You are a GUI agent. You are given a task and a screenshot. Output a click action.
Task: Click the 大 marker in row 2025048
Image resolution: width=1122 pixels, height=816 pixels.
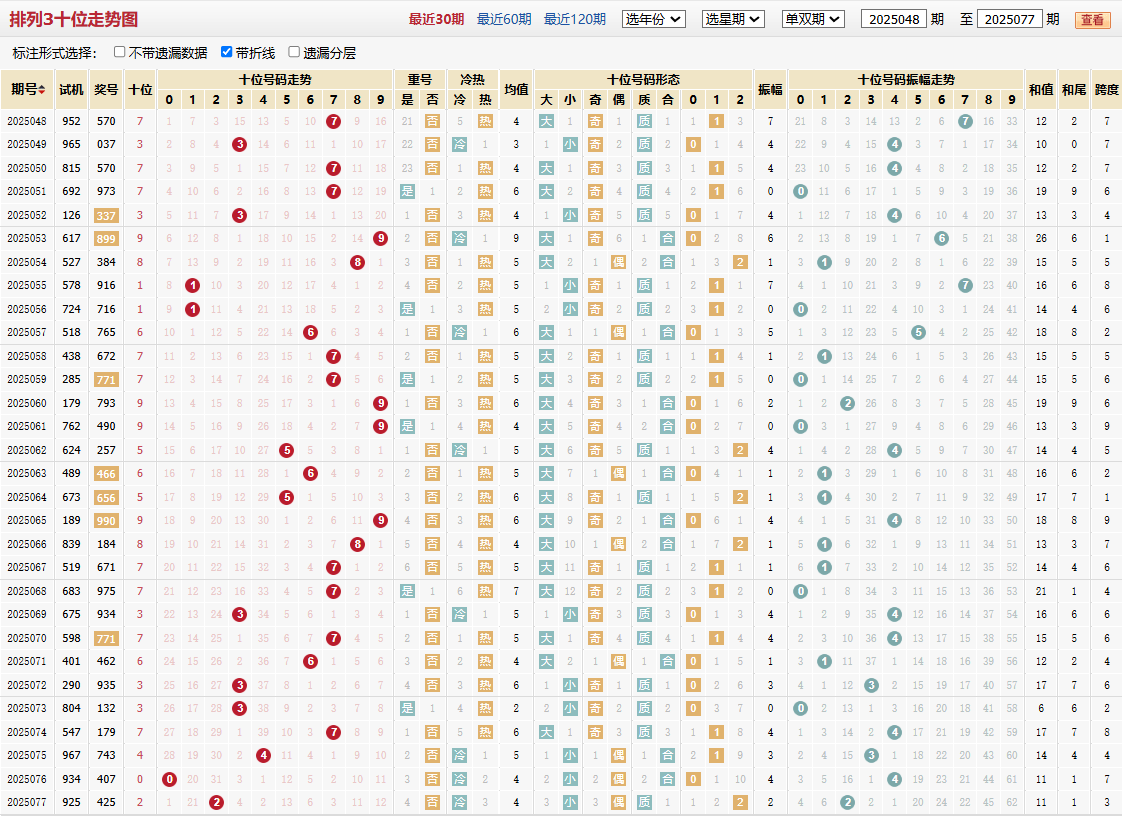547,122
